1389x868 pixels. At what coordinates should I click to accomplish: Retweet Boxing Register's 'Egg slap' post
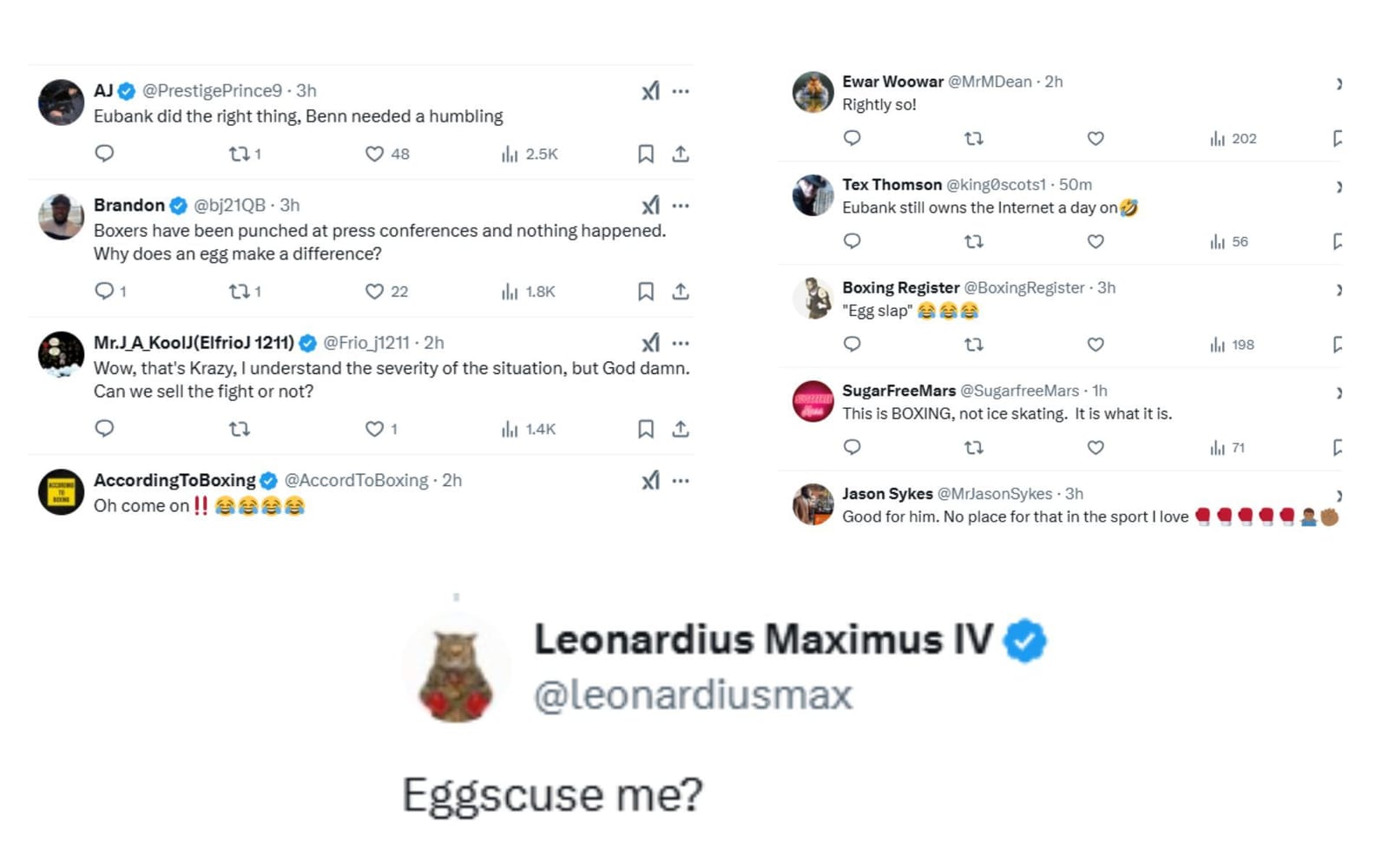pyautogui.click(x=974, y=344)
